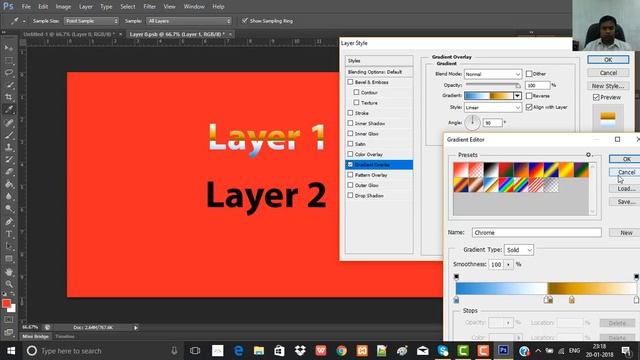This screenshot has height=360, width=640.
Task: Enable Color Overlay checkbox
Action: [x=350, y=154]
